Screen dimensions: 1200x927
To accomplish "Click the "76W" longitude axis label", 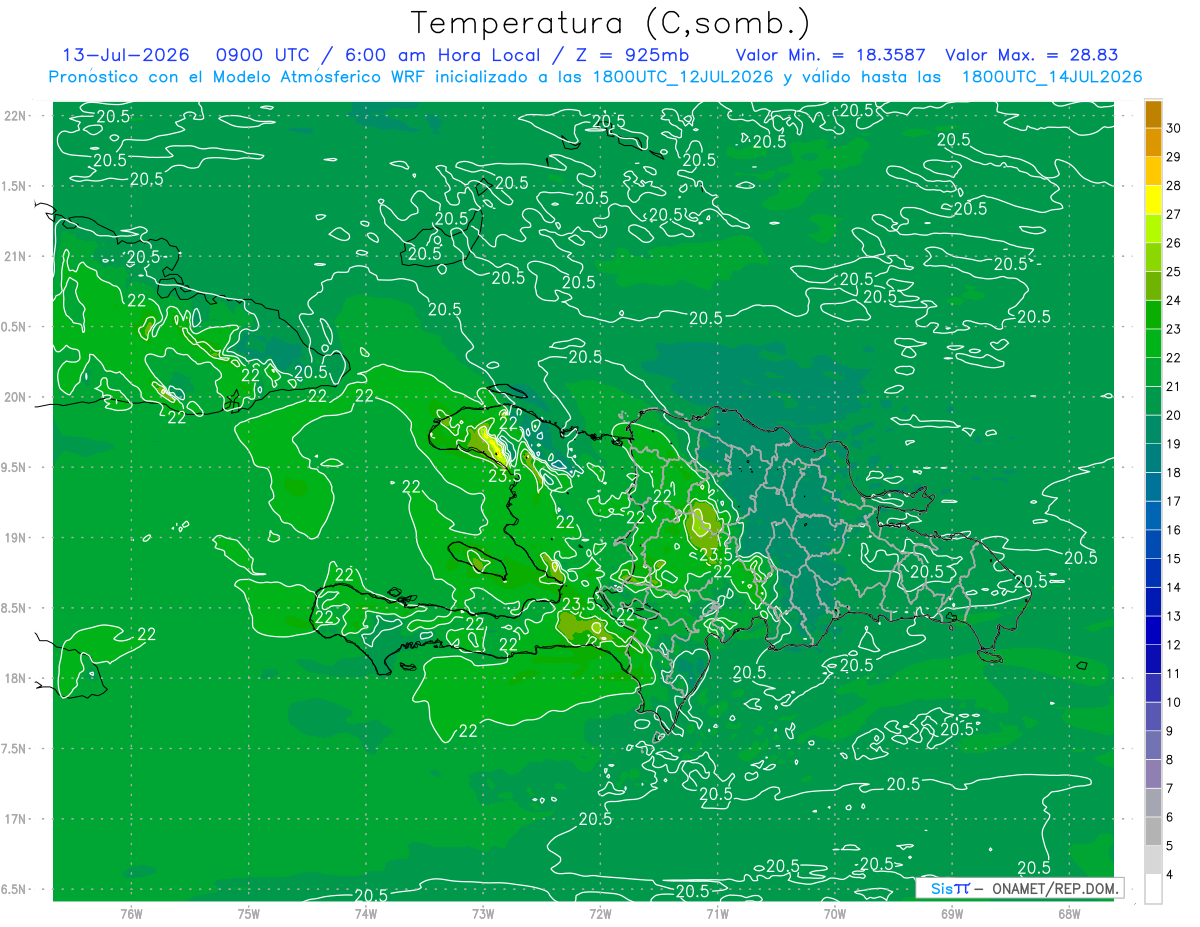I will coord(131,914).
